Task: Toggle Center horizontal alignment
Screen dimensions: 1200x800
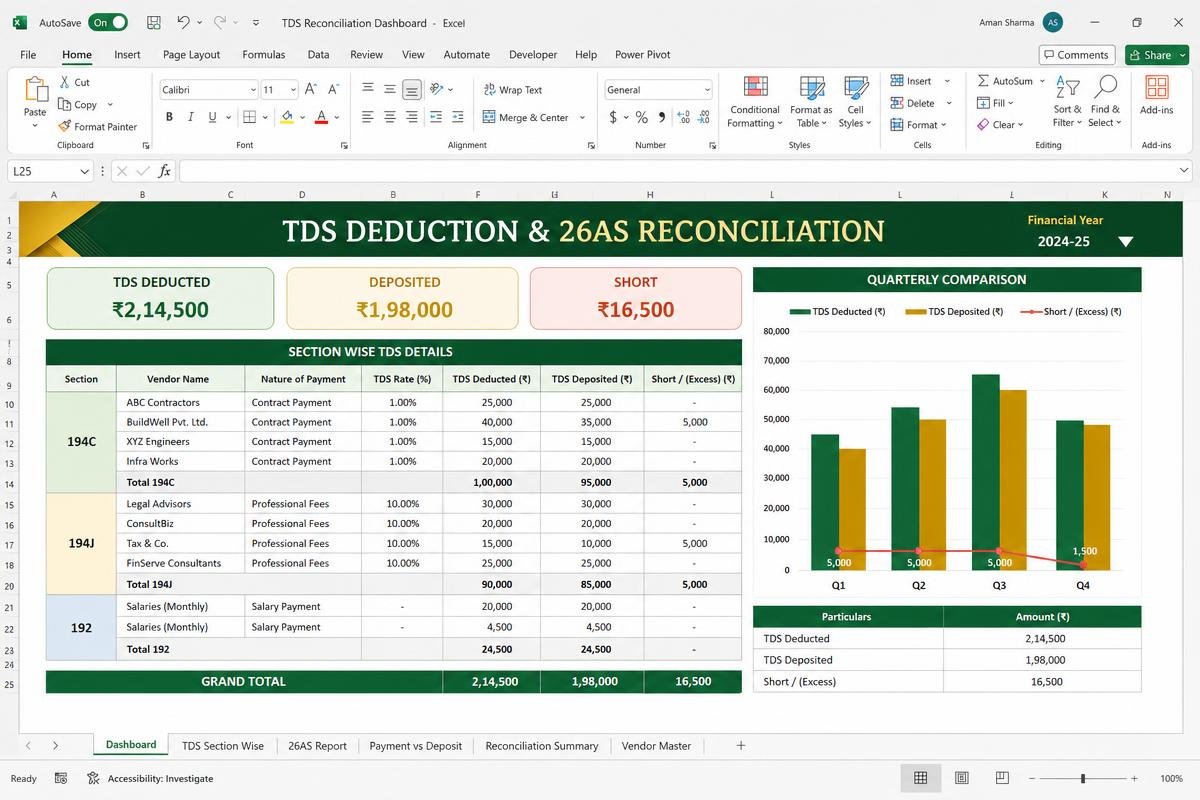Action: click(x=390, y=117)
